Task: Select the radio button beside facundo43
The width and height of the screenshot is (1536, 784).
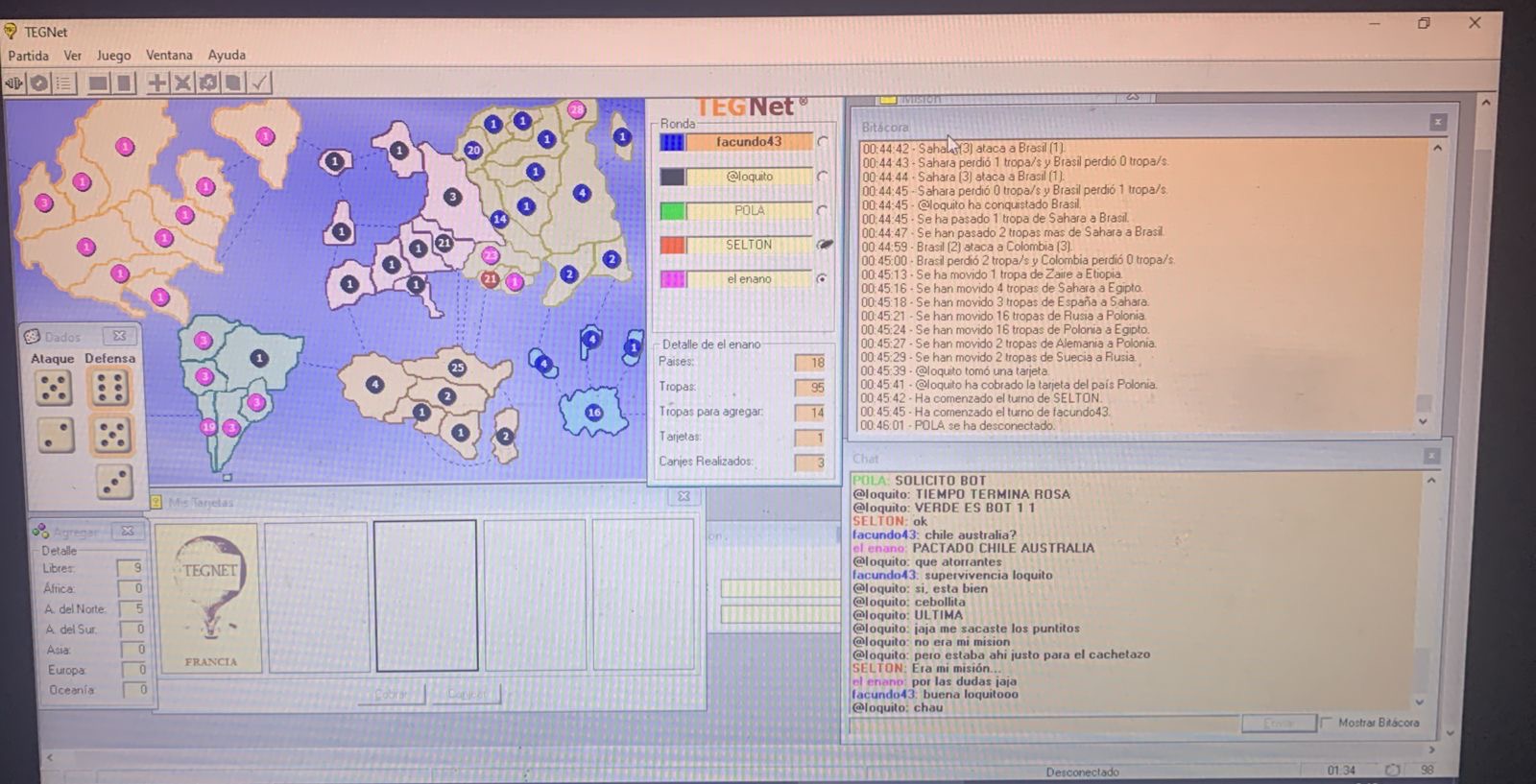Action: coord(823,142)
